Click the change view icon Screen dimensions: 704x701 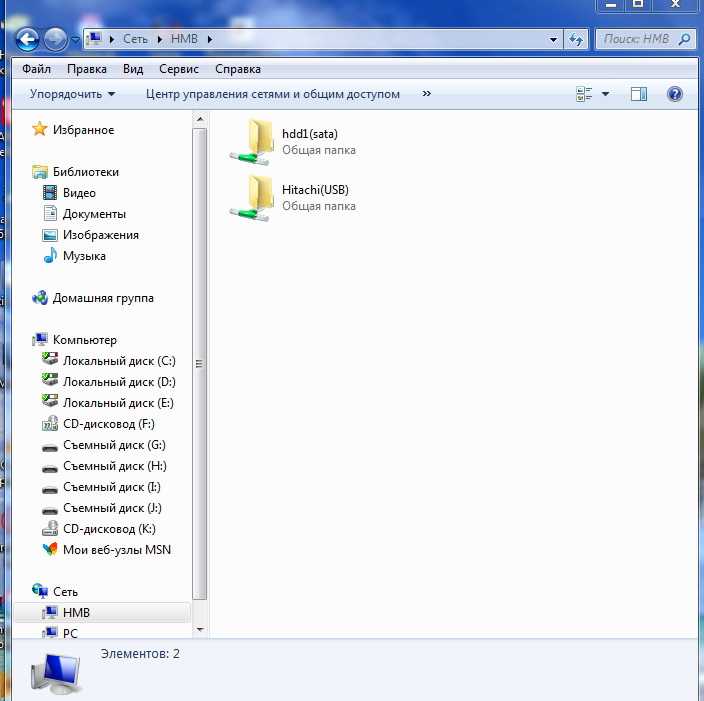click(x=584, y=94)
